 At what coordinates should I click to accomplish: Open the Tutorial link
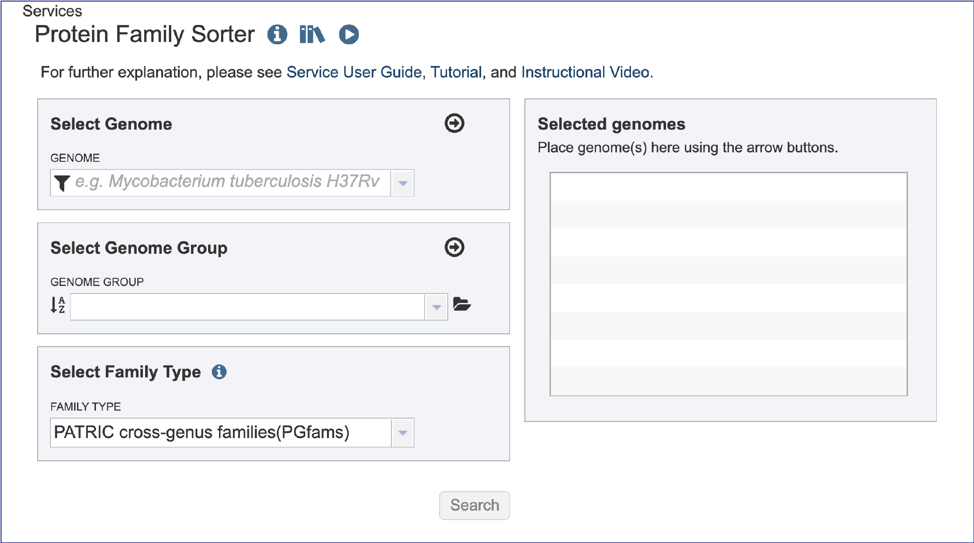(x=456, y=73)
